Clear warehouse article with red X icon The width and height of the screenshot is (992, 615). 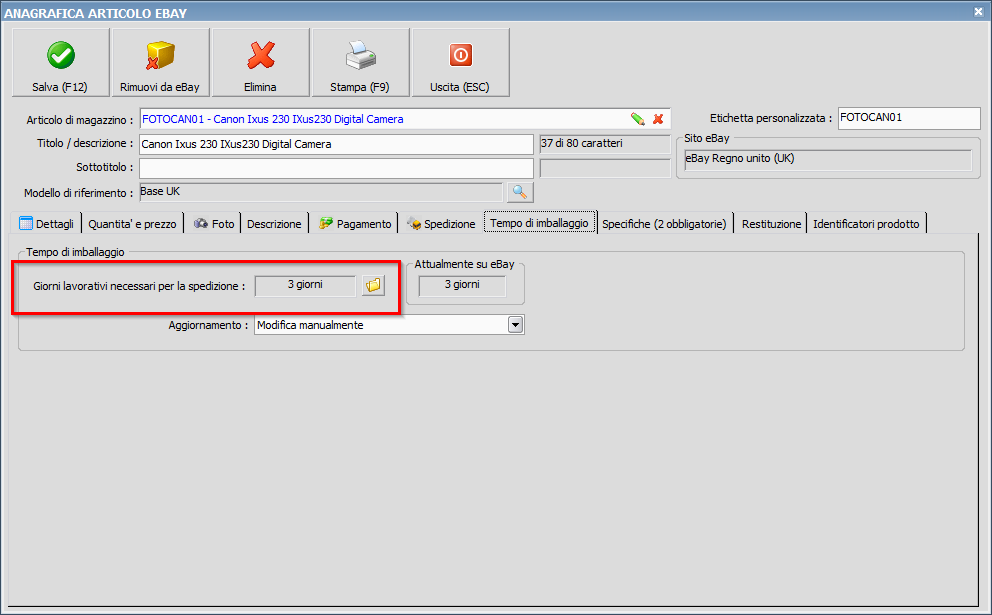(x=658, y=119)
